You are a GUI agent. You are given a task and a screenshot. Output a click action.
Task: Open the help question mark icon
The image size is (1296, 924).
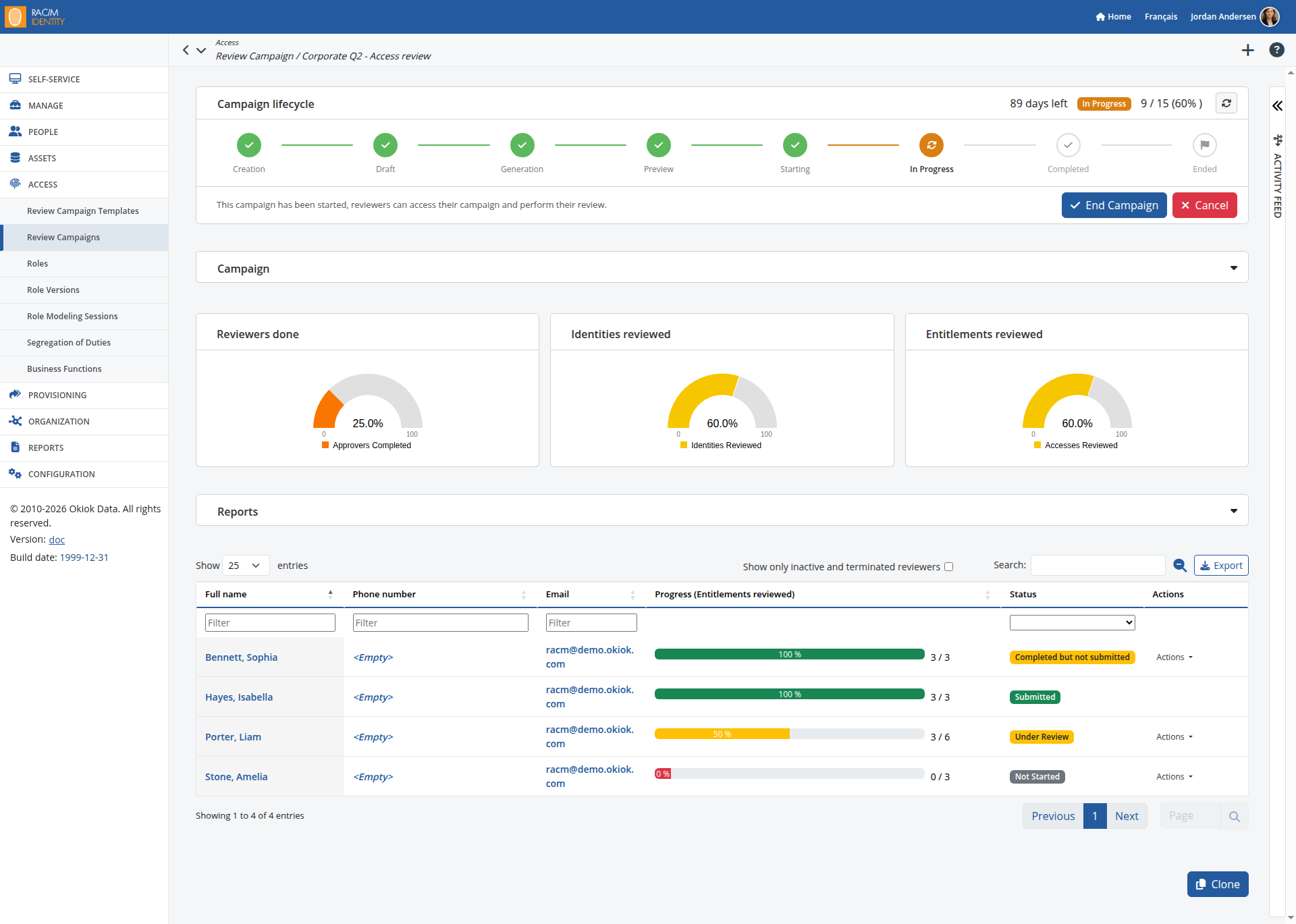tap(1276, 50)
